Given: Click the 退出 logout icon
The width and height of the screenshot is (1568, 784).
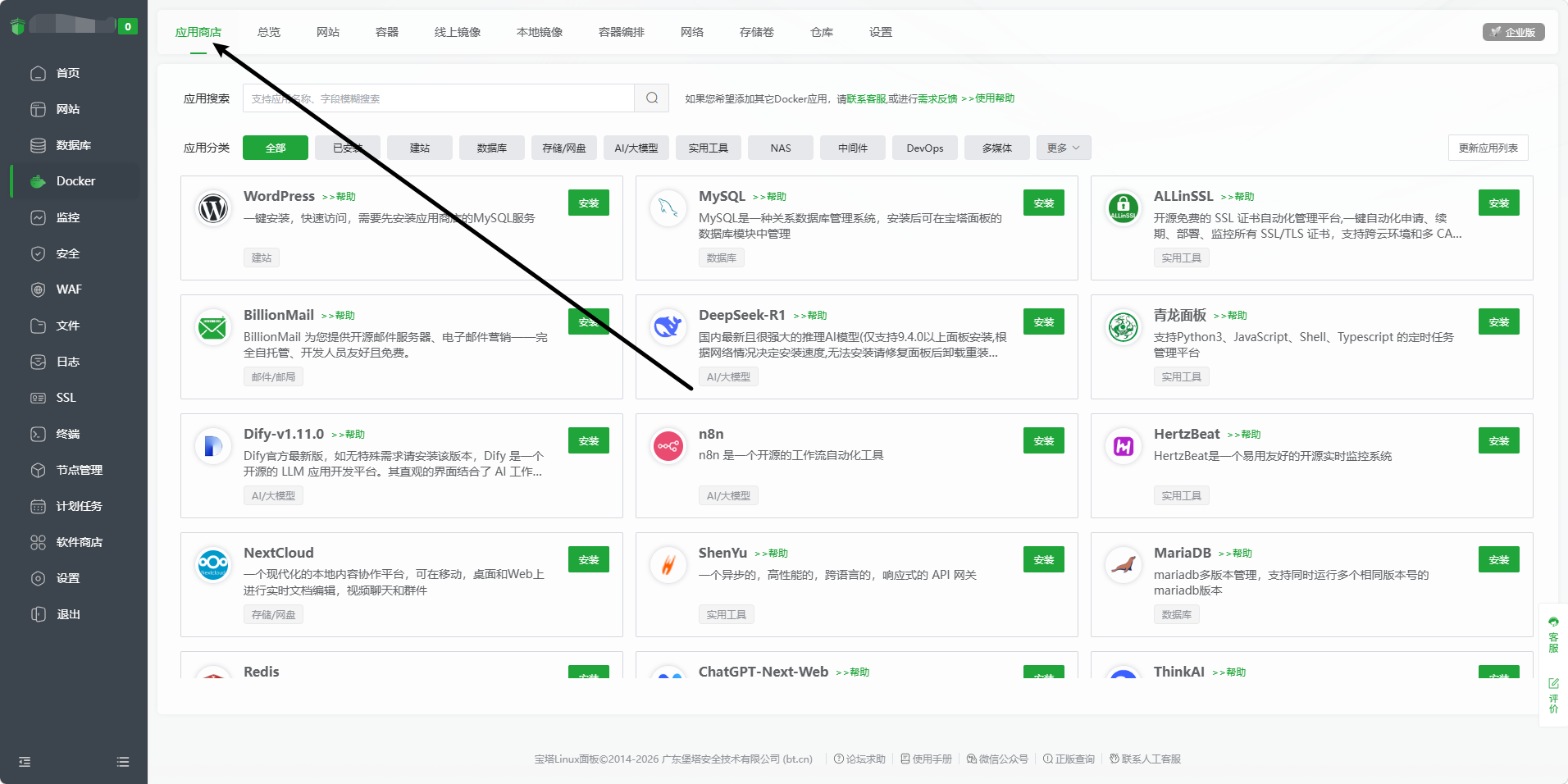Looking at the screenshot, I should coord(38,614).
